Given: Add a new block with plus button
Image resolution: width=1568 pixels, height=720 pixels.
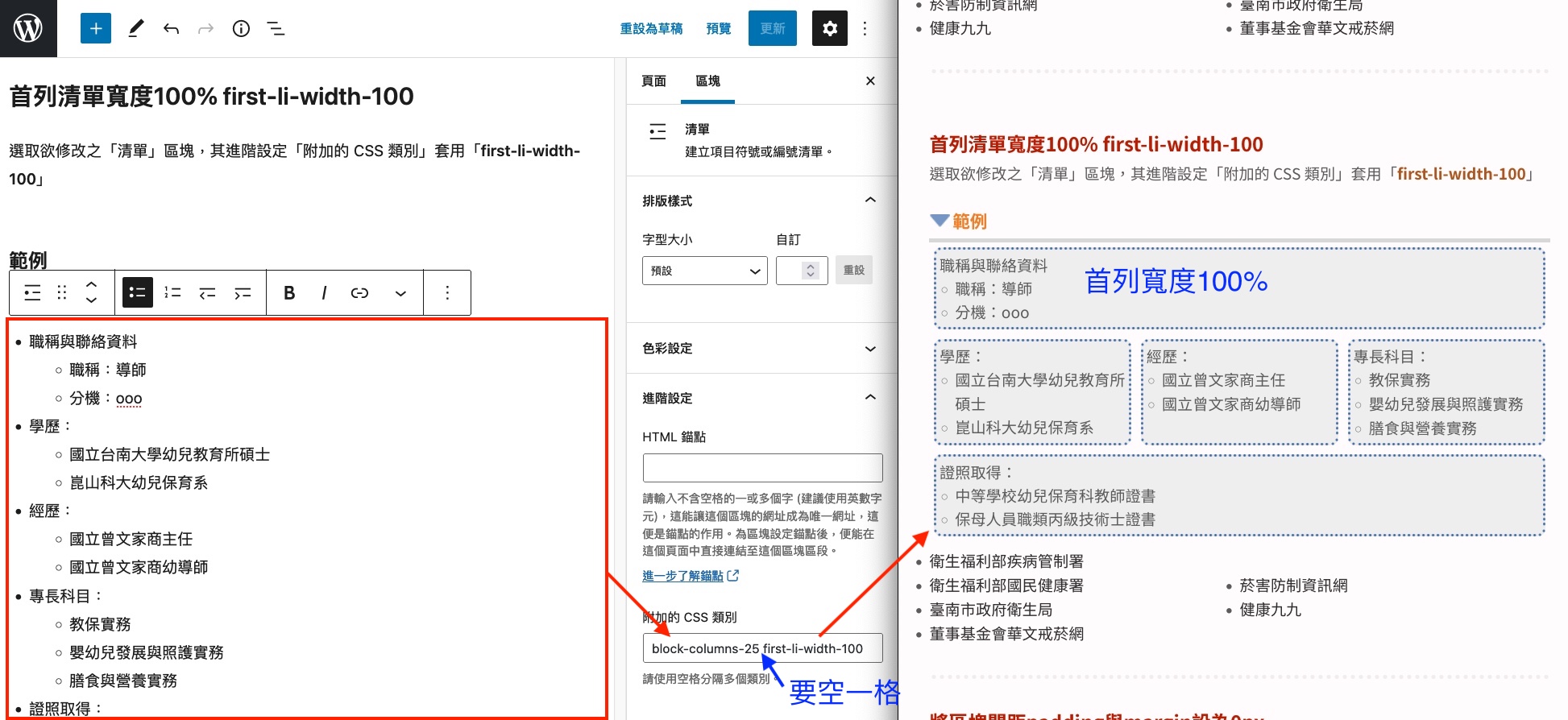Looking at the screenshot, I should point(96,29).
